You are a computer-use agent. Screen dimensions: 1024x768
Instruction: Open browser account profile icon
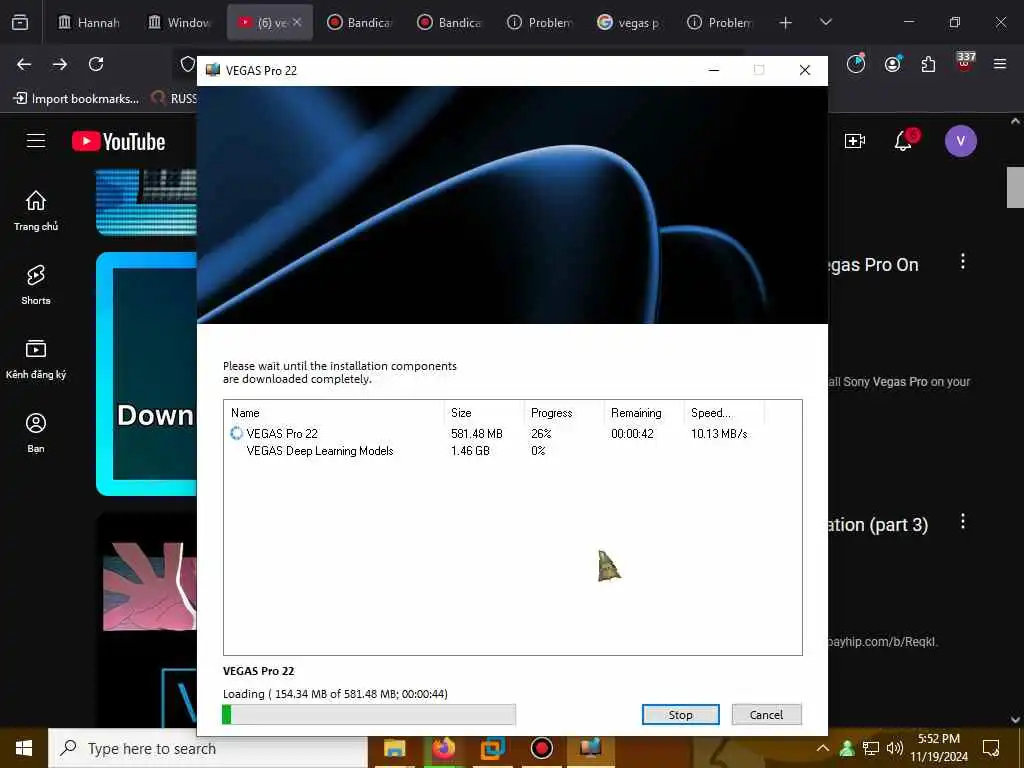893,64
